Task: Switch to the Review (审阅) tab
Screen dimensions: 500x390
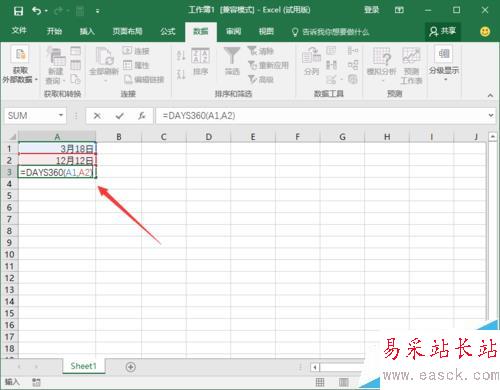Action: pyautogui.click(x=233, y=31)
